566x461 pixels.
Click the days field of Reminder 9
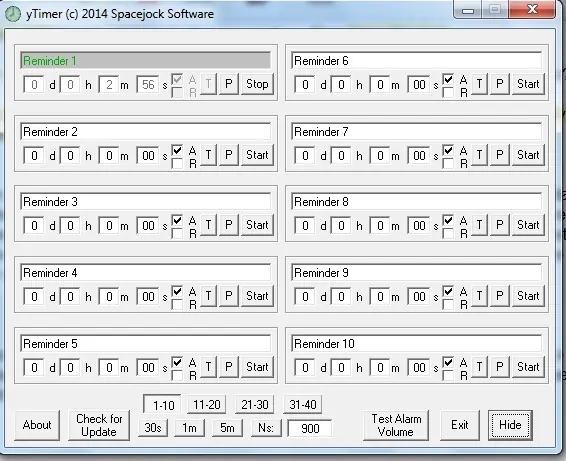pyautogui.click(x=305, y=297)
